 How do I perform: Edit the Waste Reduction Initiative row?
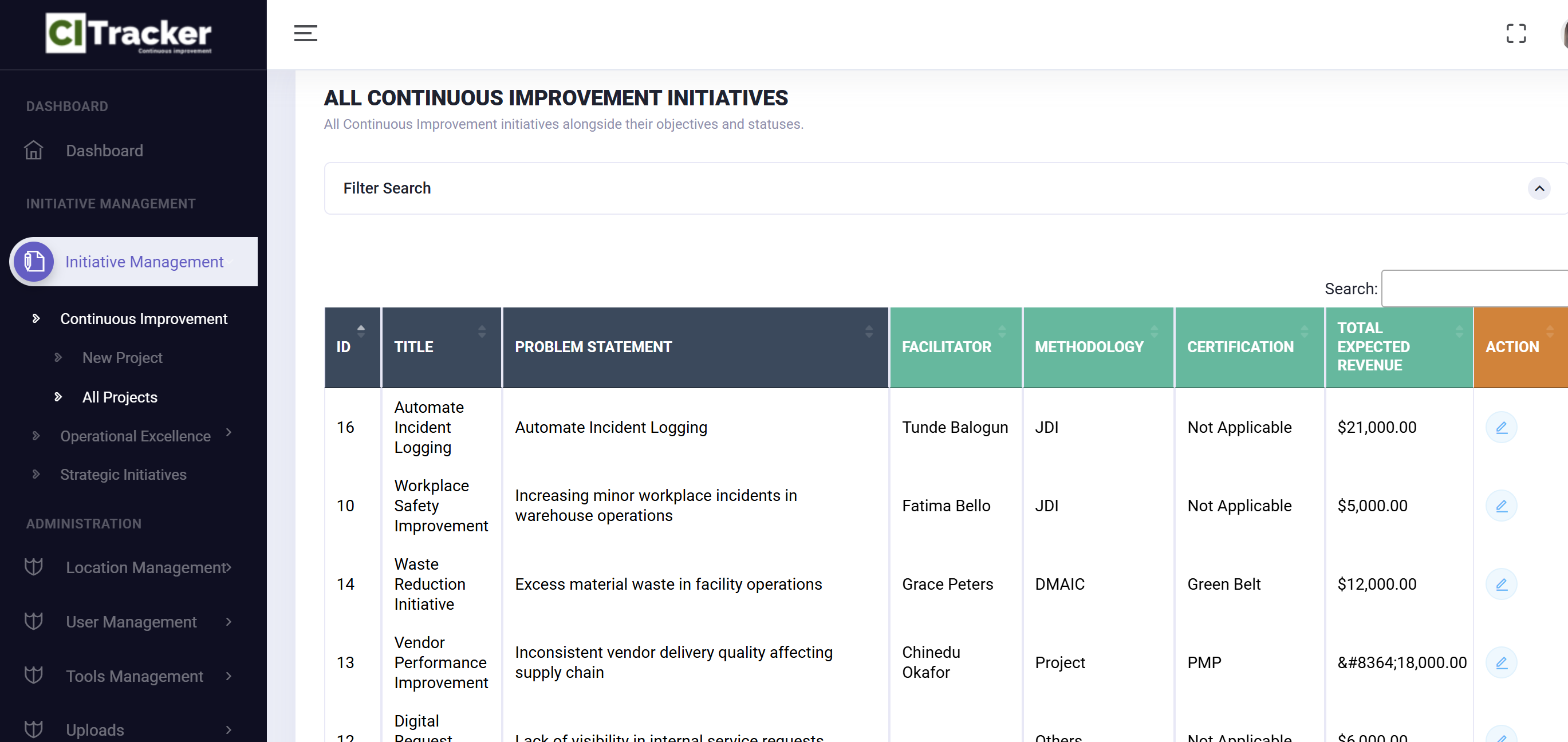tap(1500, 585)
